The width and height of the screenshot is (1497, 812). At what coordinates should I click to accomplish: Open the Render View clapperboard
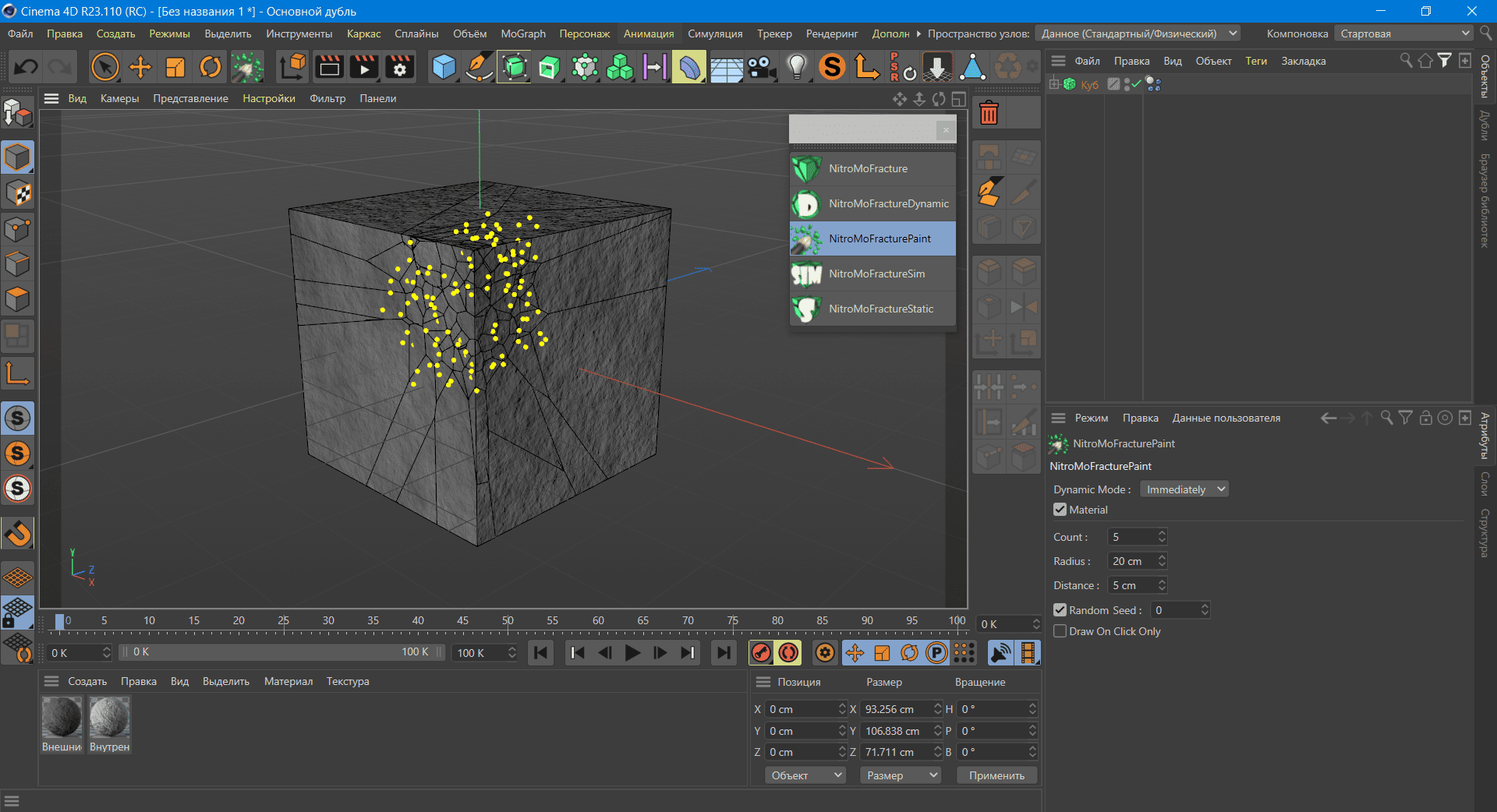click(x=329, y=67)
